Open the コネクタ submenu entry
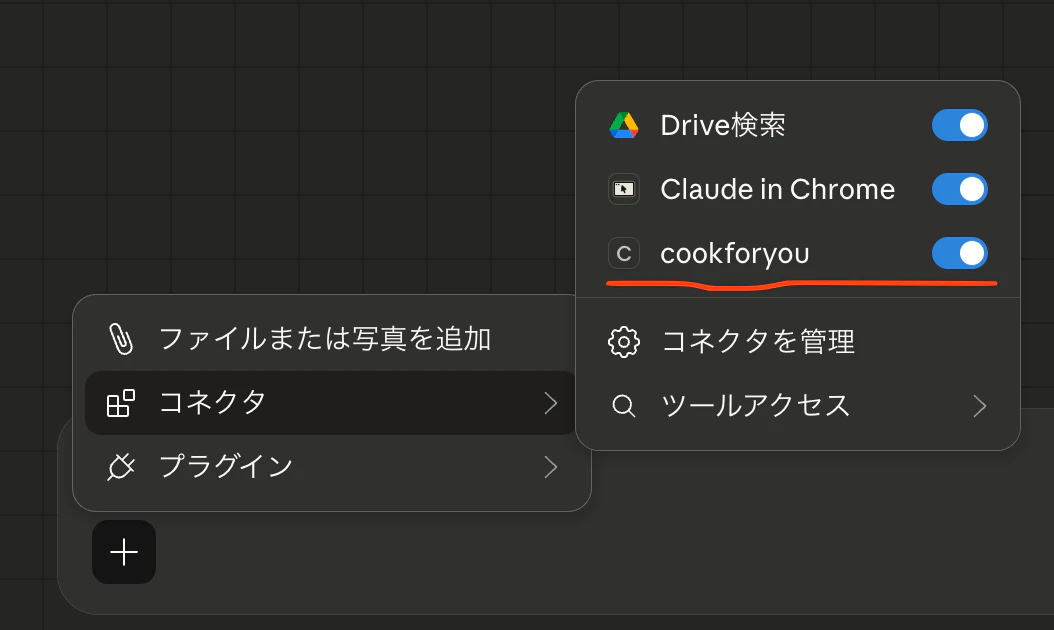The height and width of the screenshot is (630, 1054). pos(331,403)
